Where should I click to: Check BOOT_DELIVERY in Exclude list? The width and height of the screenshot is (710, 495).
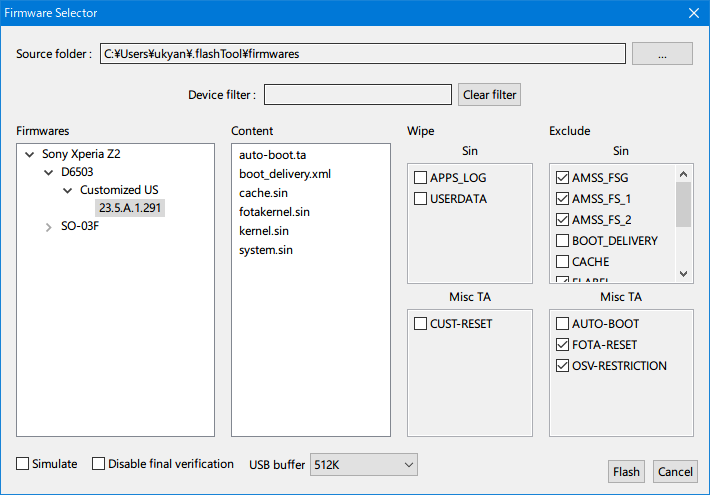(x=562, y=240)
